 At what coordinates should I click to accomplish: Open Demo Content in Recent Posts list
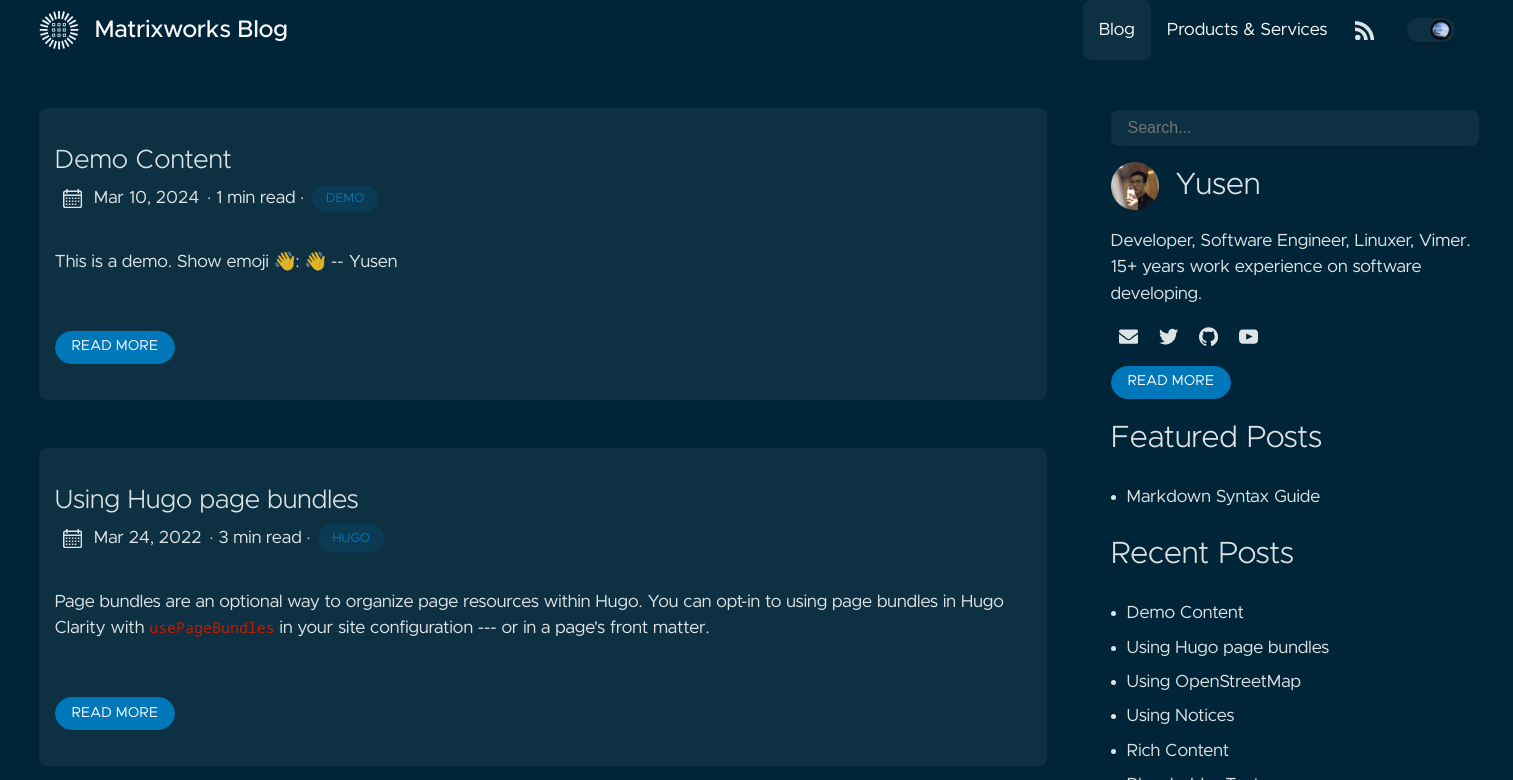coord(1185,613)
